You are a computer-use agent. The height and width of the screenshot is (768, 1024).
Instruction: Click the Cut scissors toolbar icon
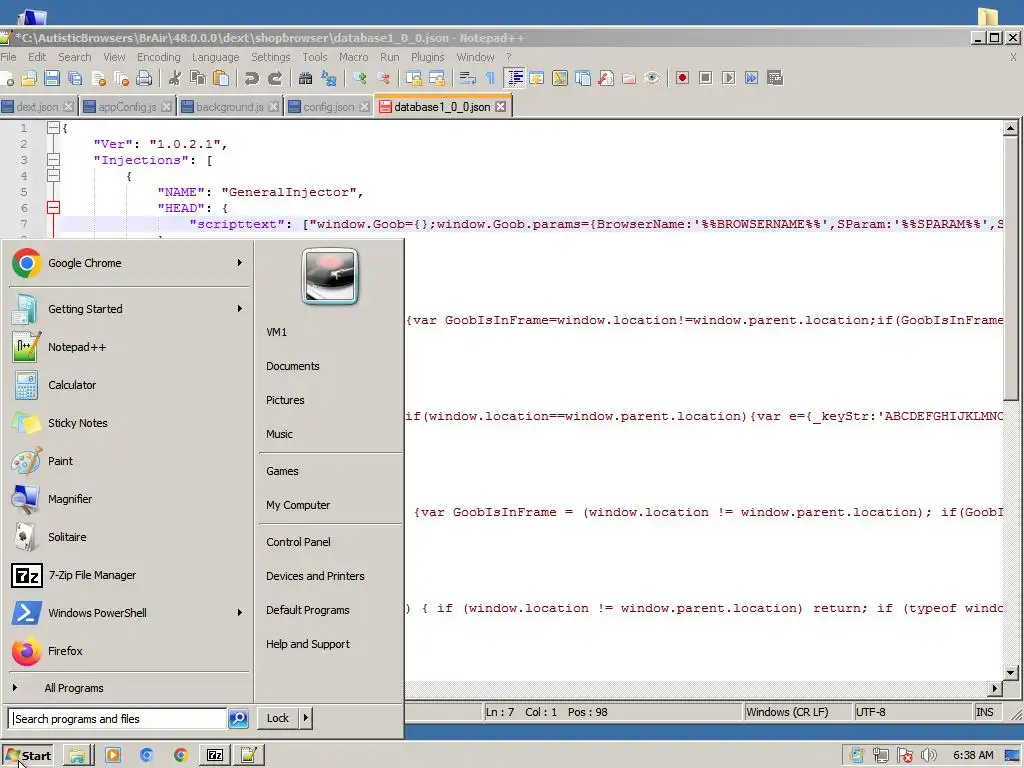tap(174, 78)
